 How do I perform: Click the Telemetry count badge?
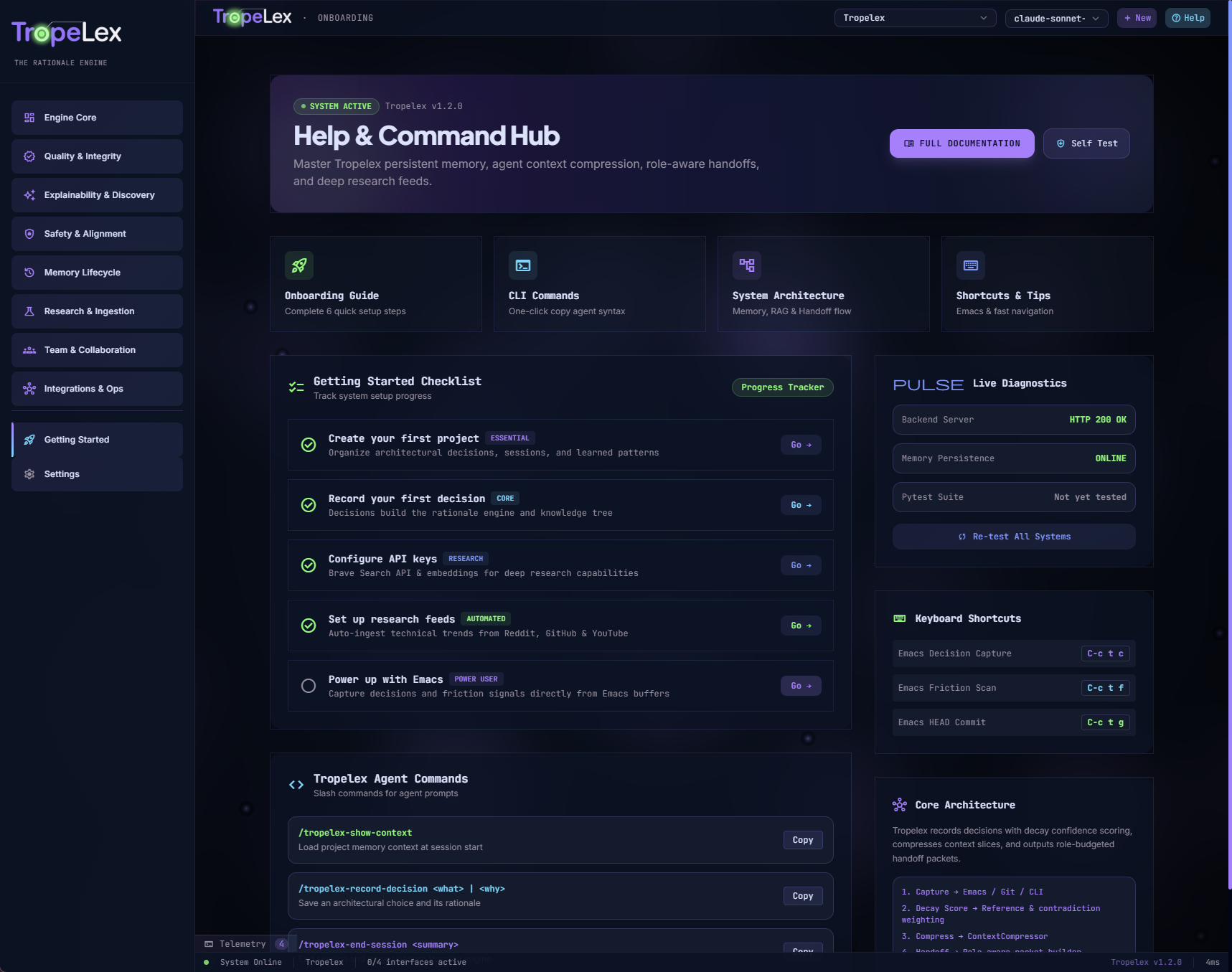281,944
